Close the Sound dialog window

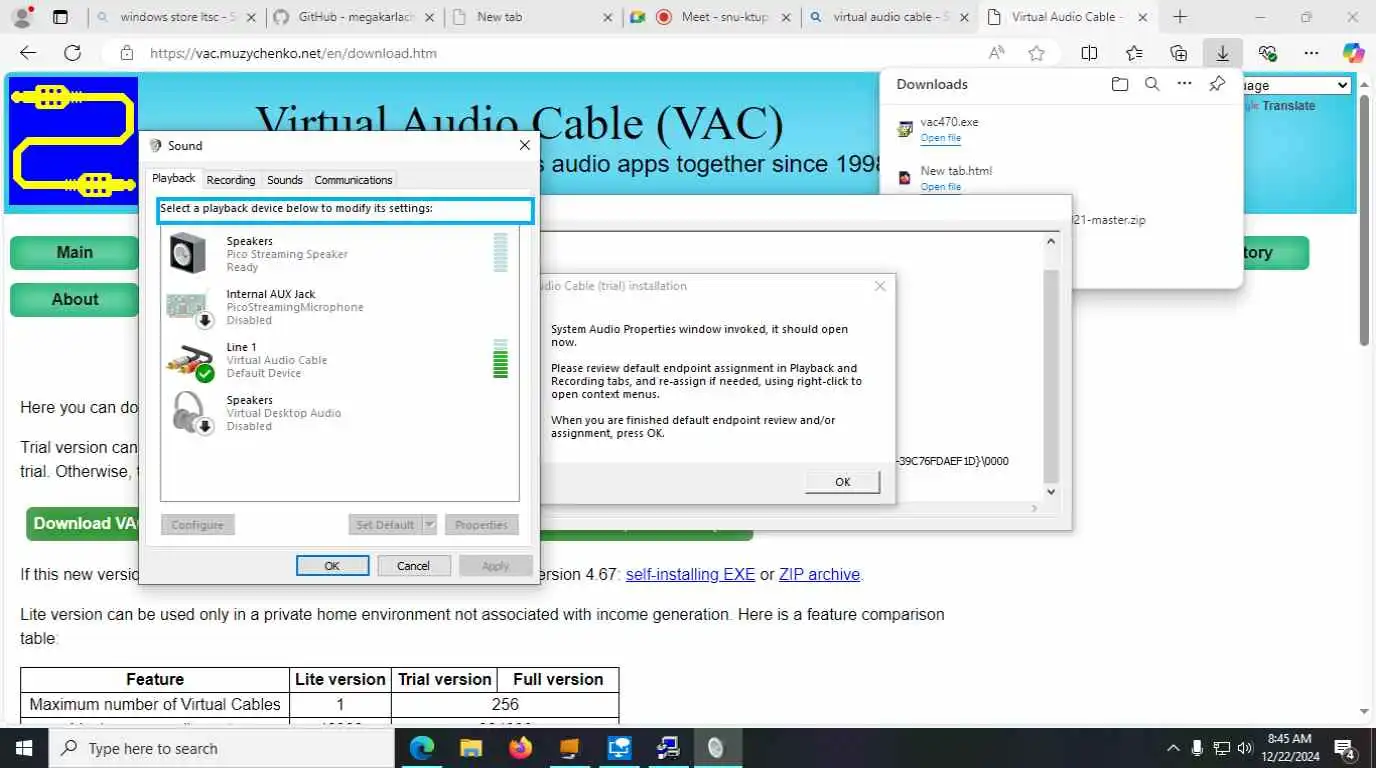pos(524,146)
